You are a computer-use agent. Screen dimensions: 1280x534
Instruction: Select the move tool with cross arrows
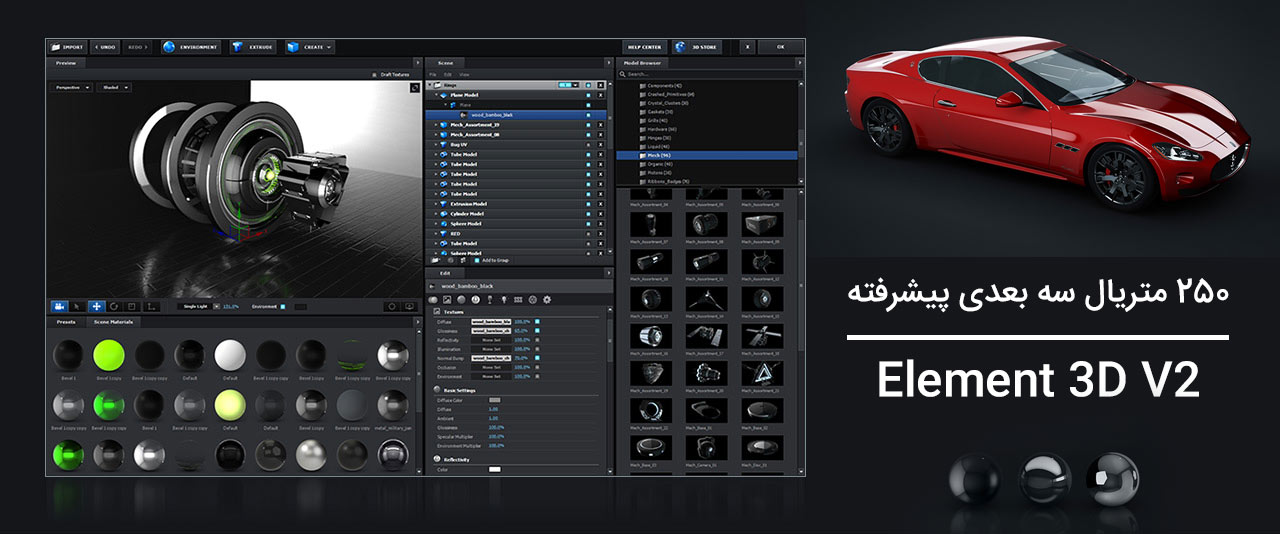coord(97,307)
